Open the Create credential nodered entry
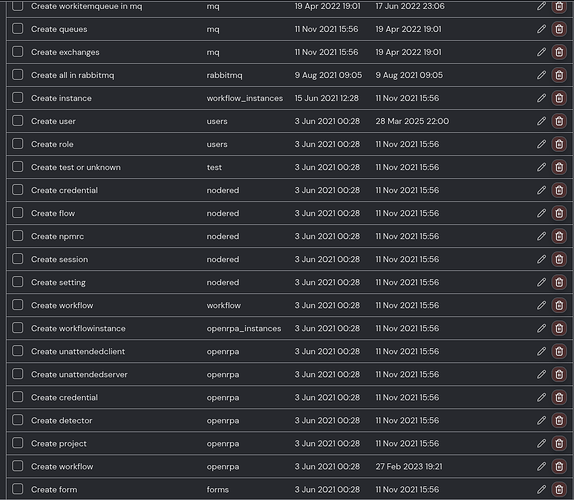The image size is (574, 500). (x=64, y=190)
